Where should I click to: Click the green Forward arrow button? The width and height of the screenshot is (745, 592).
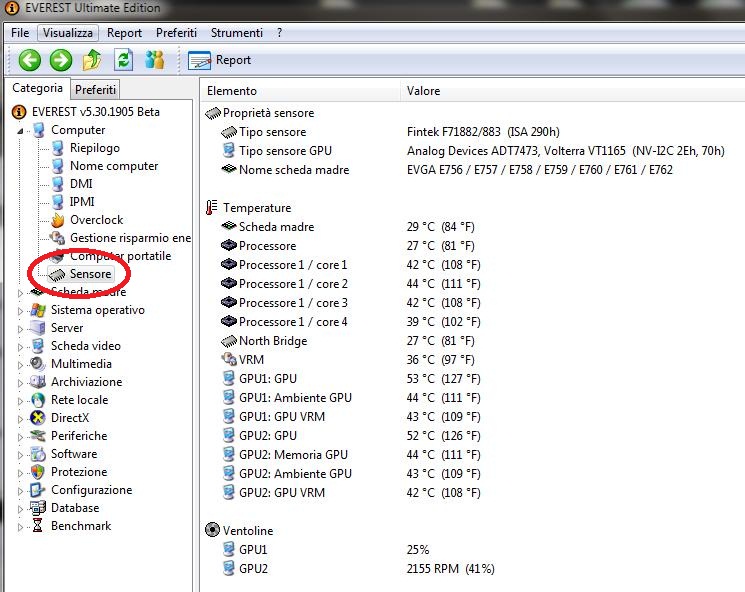coord(61,60)
